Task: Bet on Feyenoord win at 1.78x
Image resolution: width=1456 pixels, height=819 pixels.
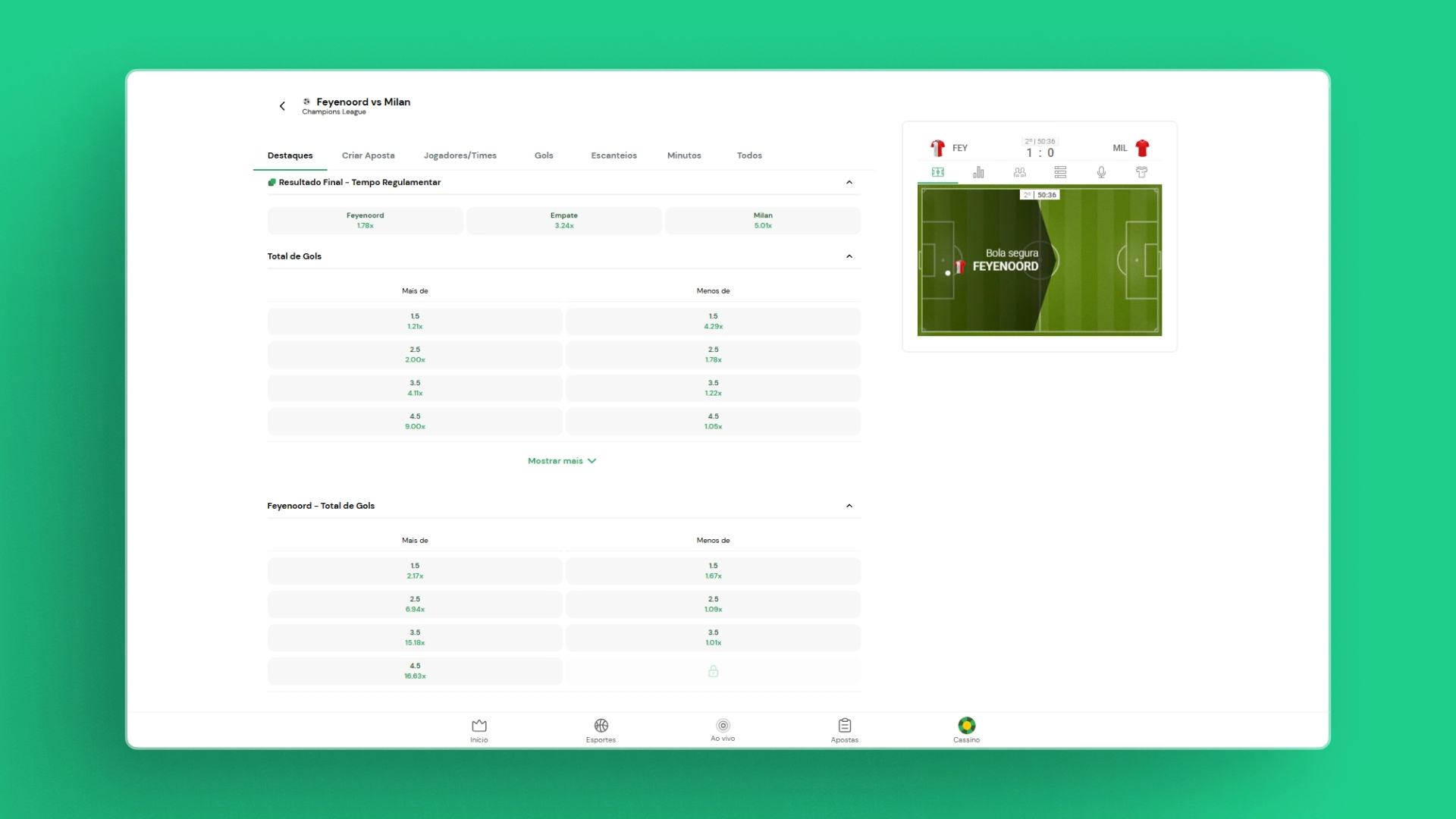Action: click(365, 221)
